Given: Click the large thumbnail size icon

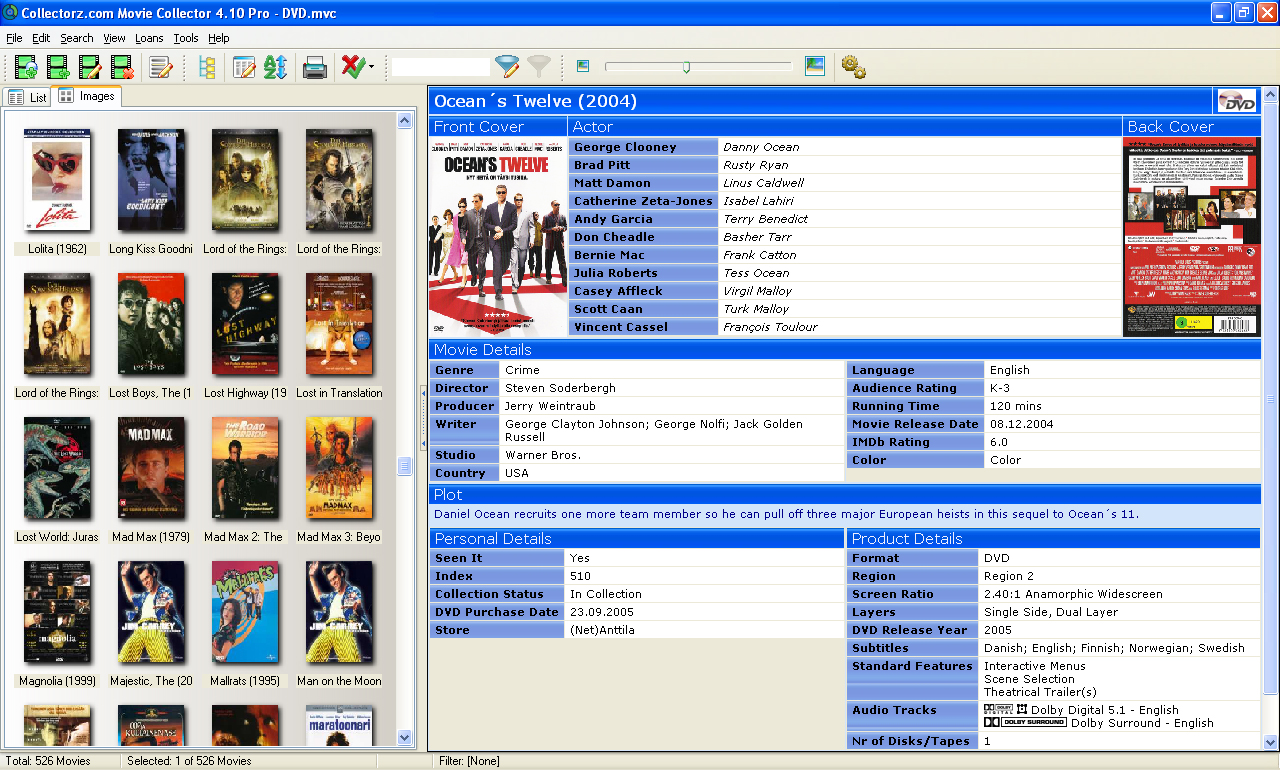Looking at the screenshot, I should 814,65.
